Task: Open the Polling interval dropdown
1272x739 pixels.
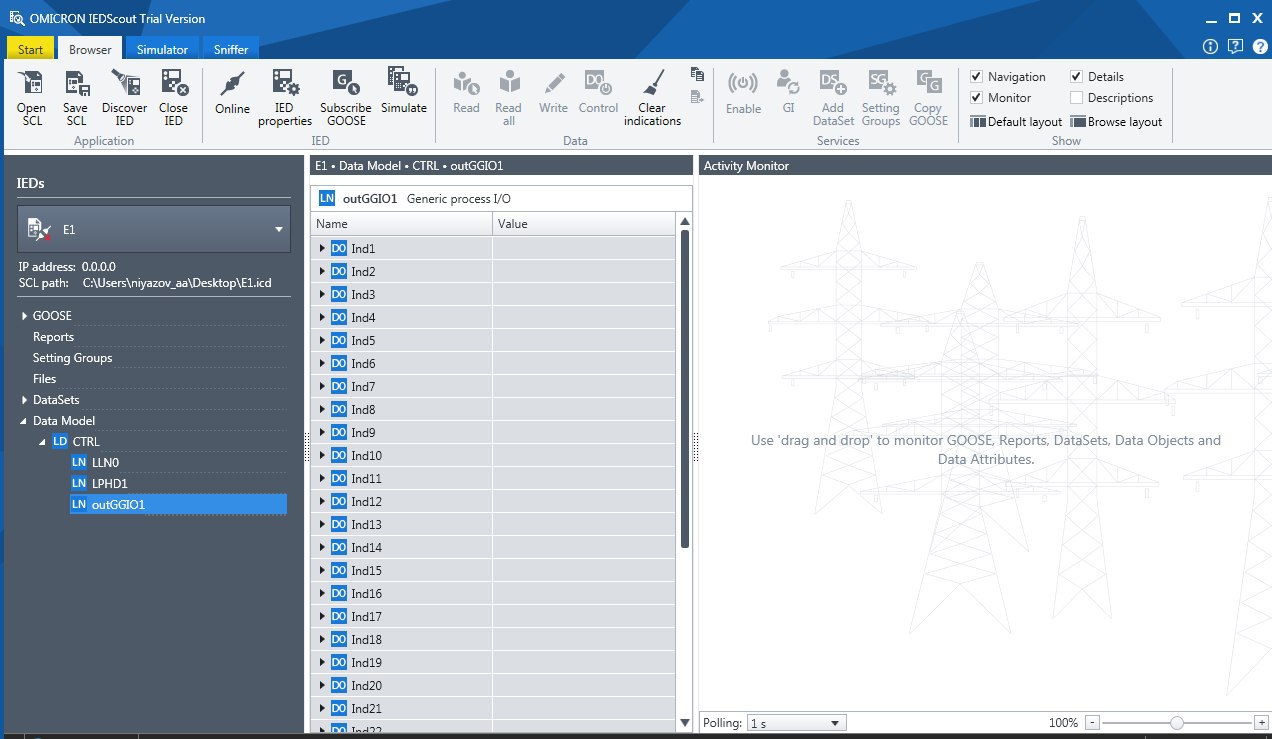Action: pyautogui.click(x=796, y=723)
